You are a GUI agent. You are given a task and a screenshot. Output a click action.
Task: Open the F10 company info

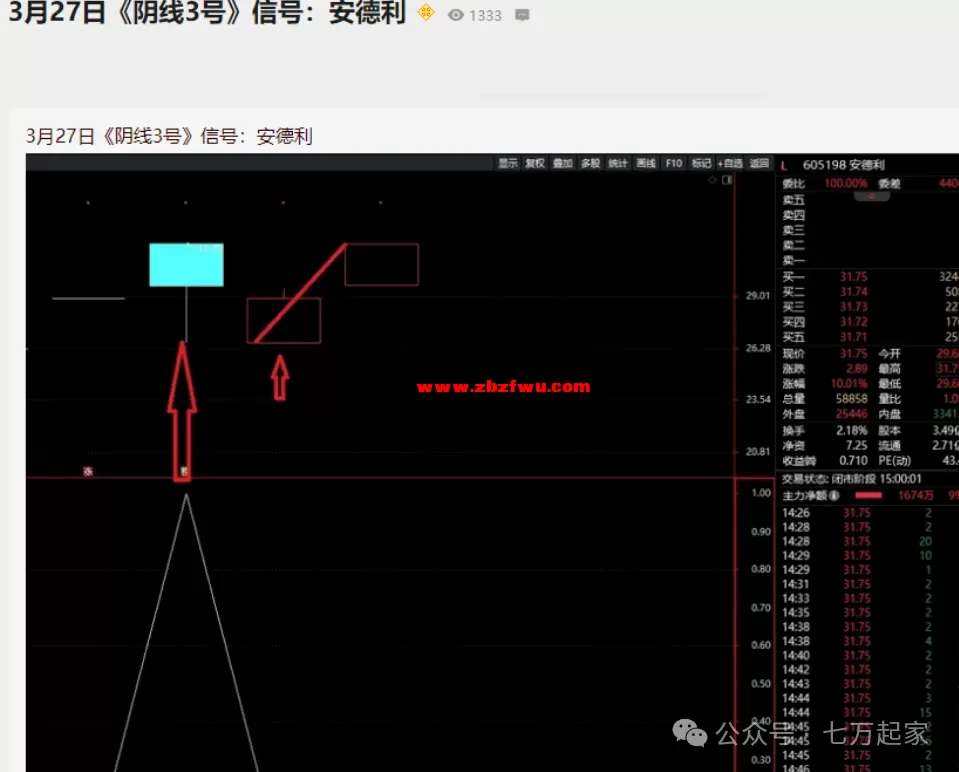click(x=673, y=163)
